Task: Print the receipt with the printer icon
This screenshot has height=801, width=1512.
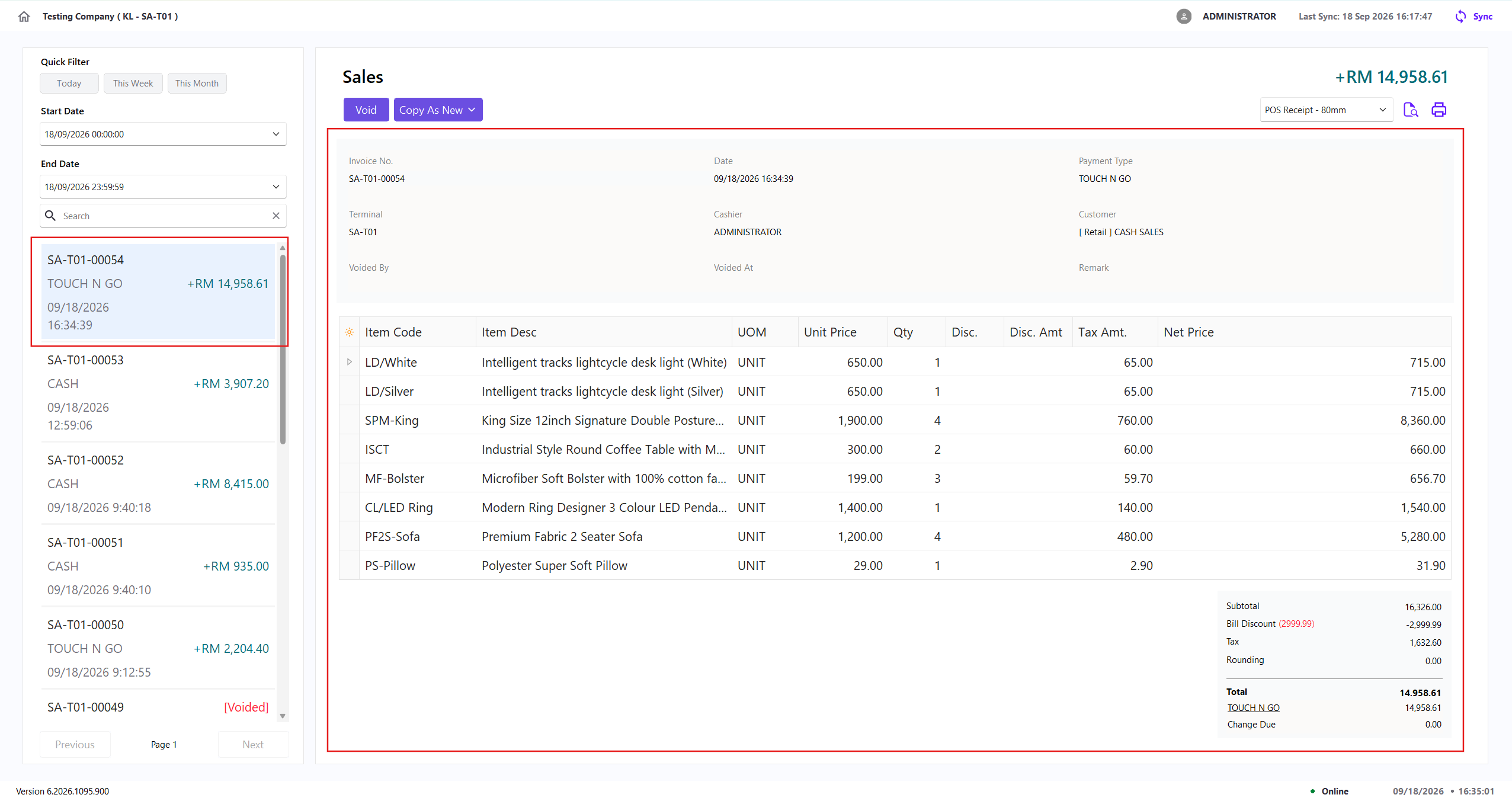Action: [x=1439, y=110]
